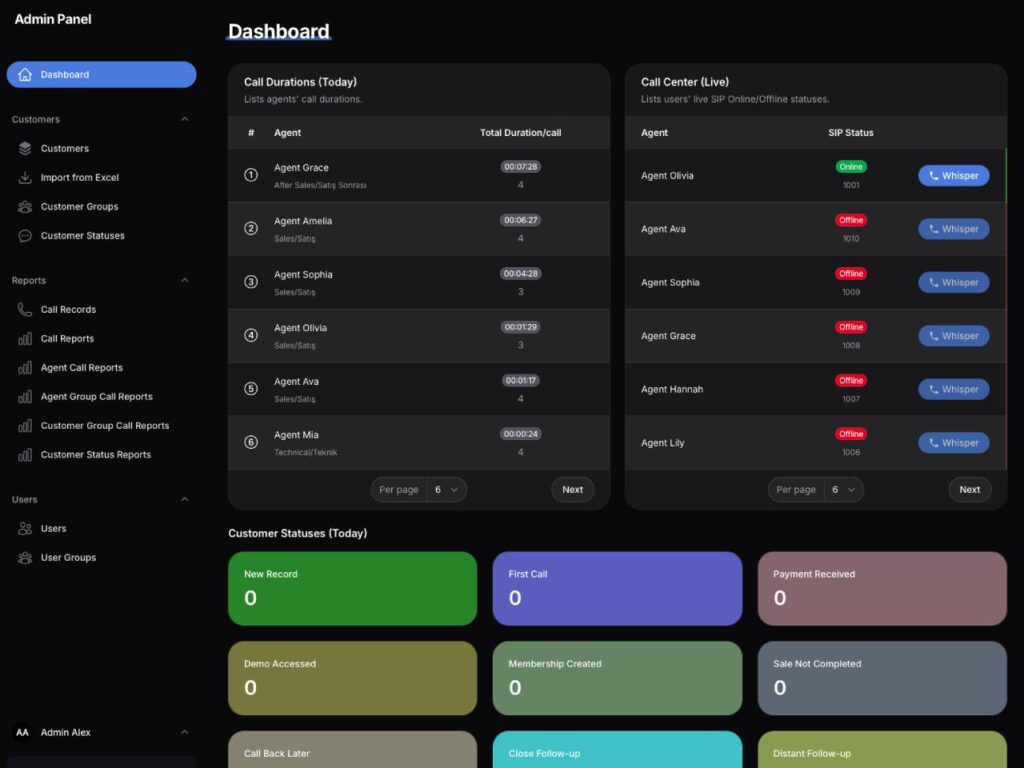Screen dimensions: 1024x768
Task: Click the Customers stack icon
Action: pyautogui.click(x=25, y=148)
